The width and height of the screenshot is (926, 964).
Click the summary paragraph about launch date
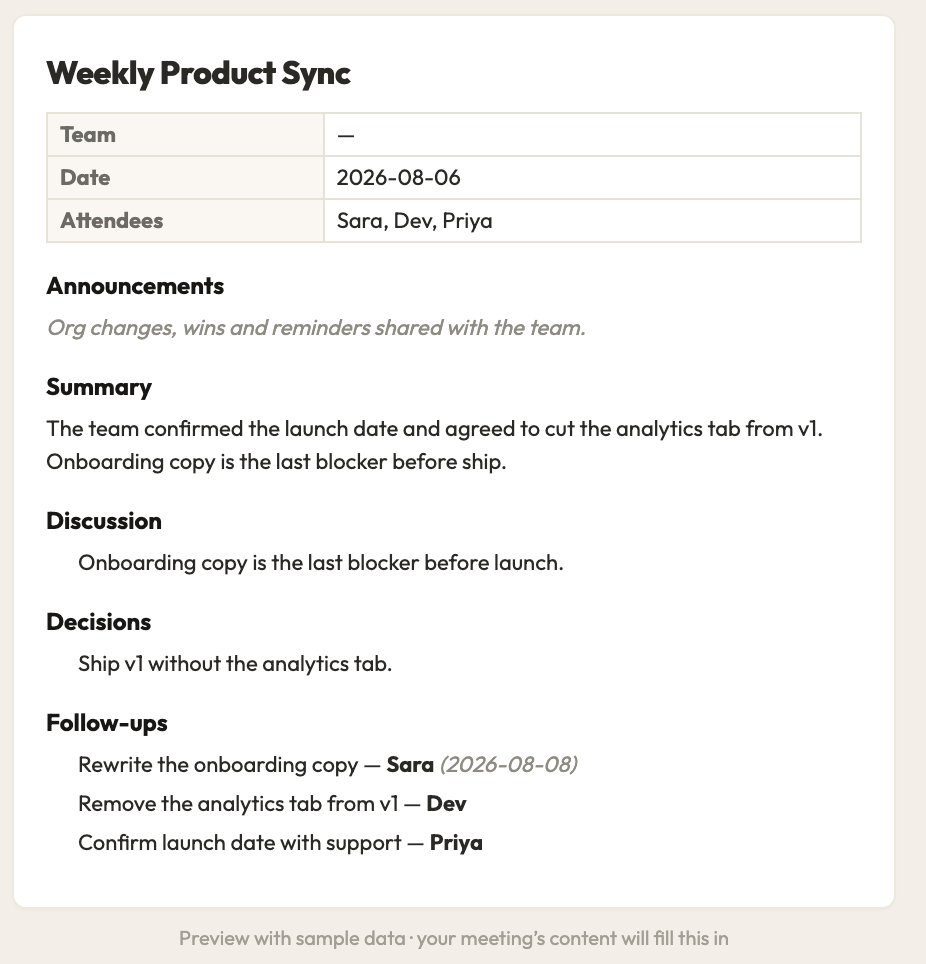[435, 445]
